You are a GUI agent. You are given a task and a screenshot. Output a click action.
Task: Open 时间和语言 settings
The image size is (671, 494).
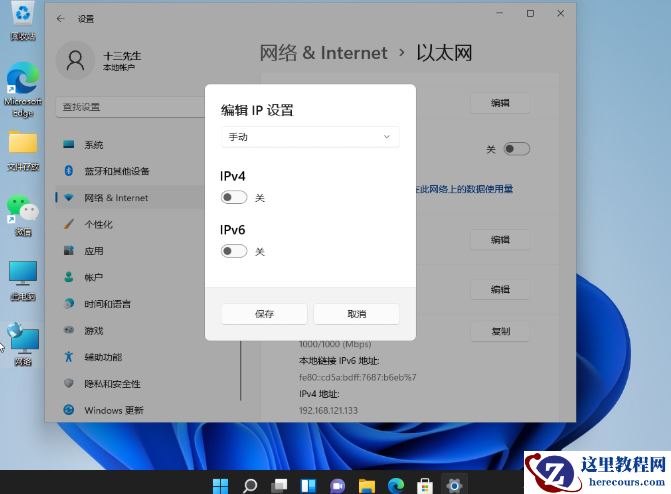click(x=130, y=304)
